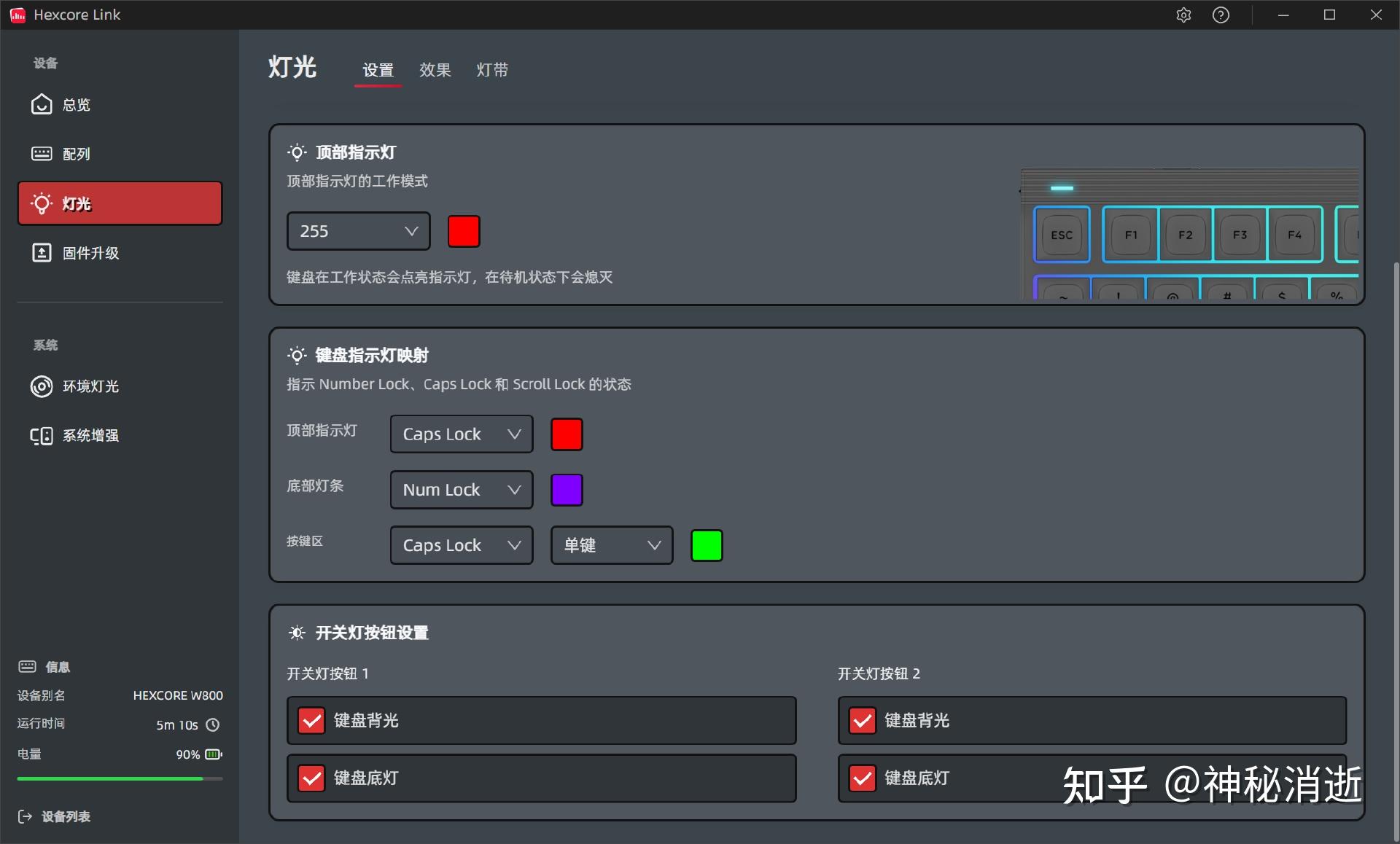The image size is (1400, 844).
Task: Open the 灯带 tab
Action: tap(491, 70)
